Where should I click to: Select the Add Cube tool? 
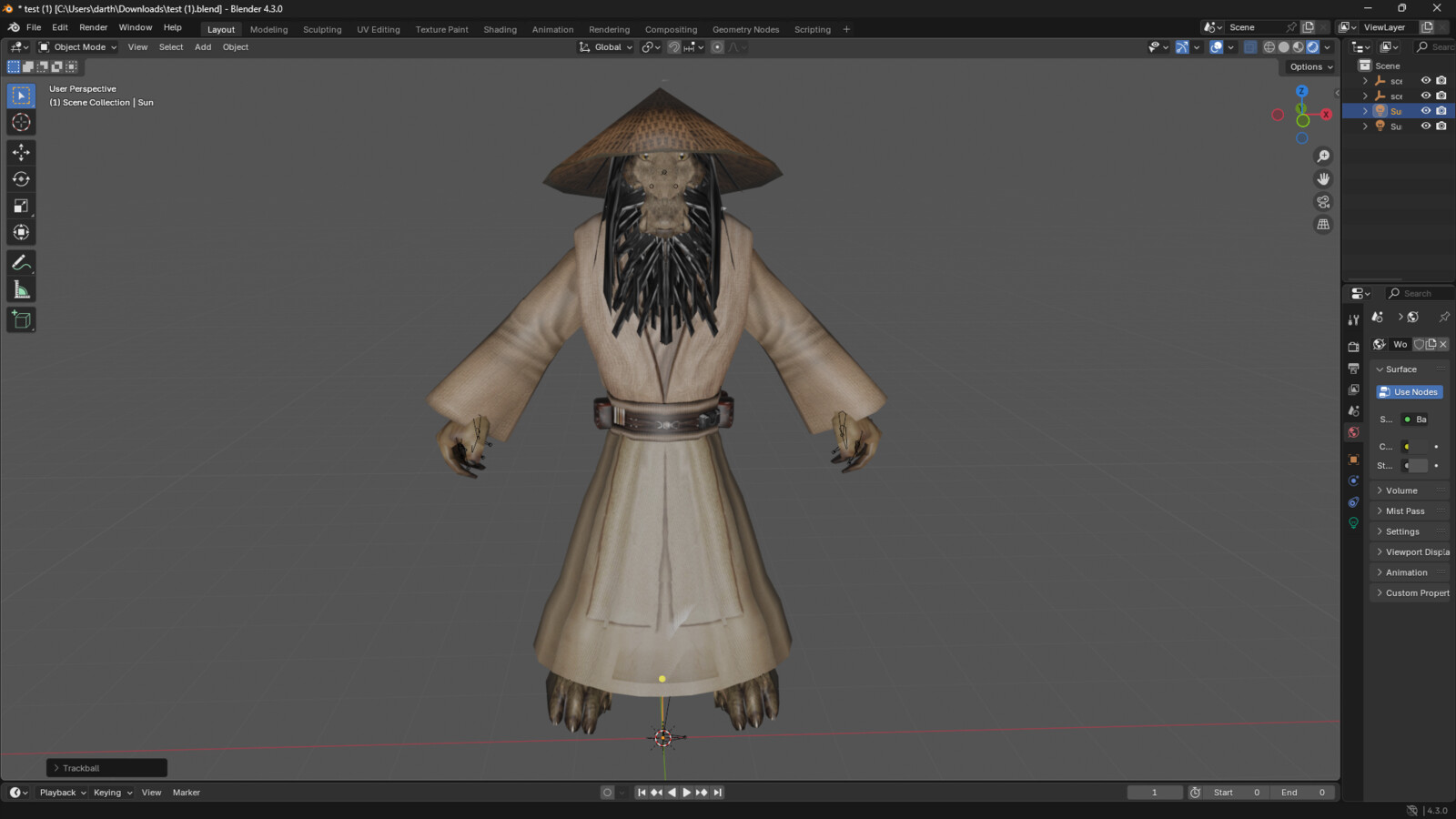point(21,320)
